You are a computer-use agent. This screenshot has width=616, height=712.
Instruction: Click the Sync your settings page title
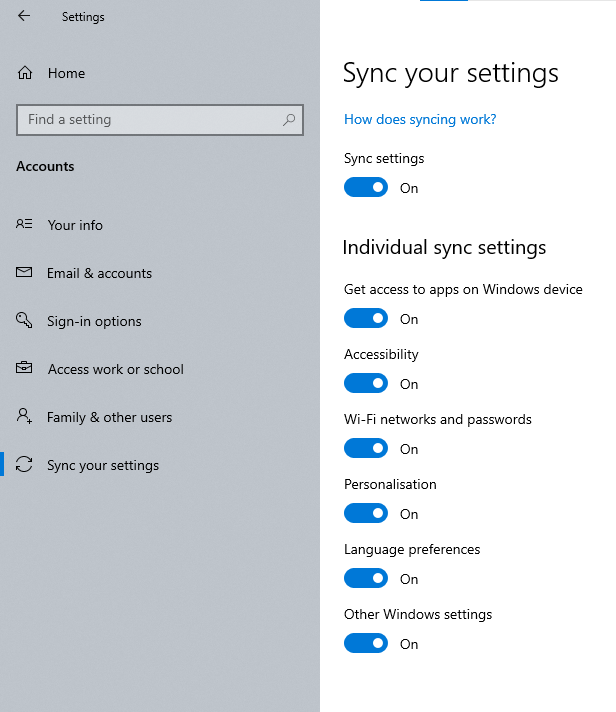click(x=450, y=73)
